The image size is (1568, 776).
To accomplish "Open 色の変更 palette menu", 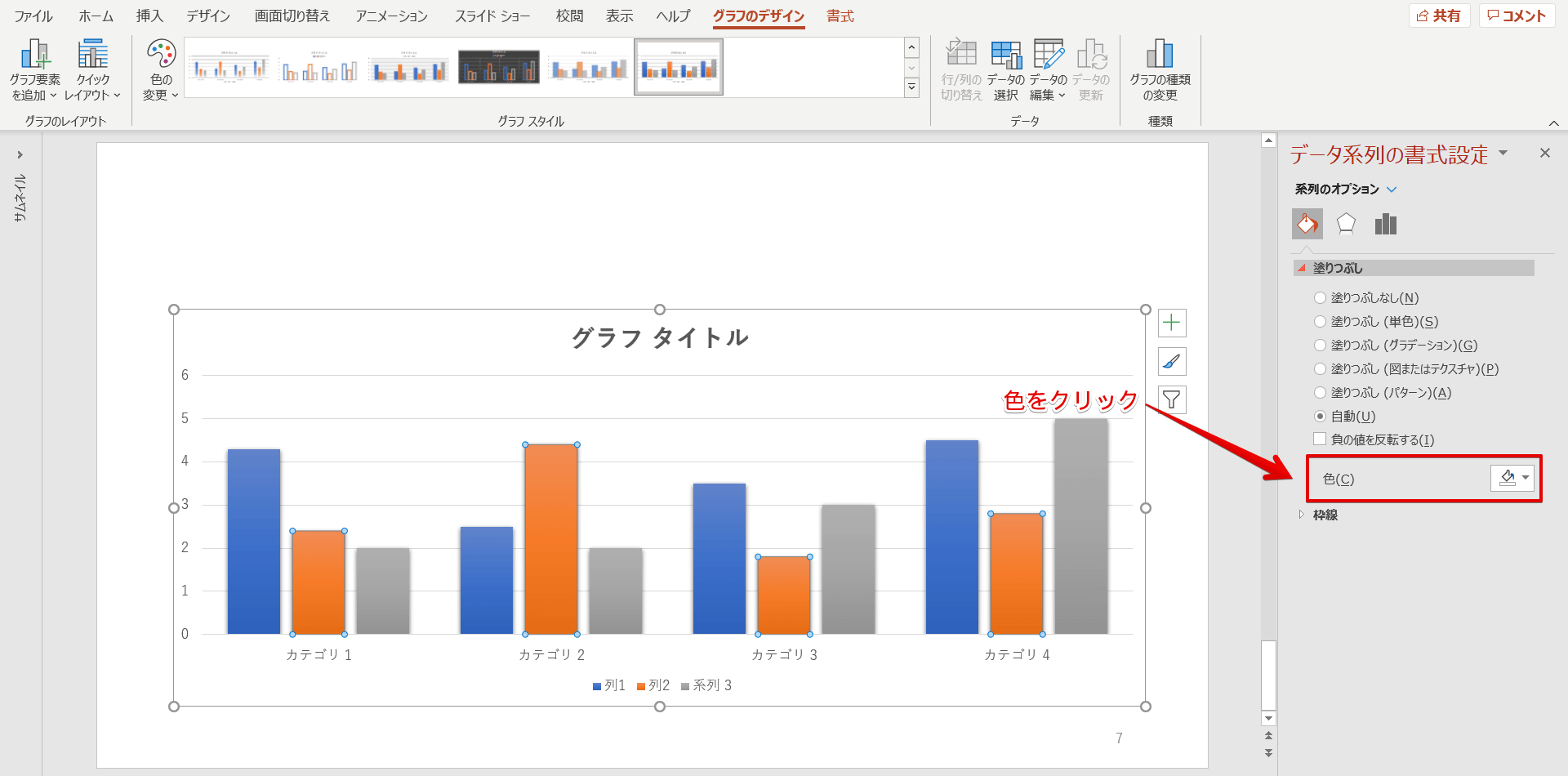I will (x=161, y=70).
